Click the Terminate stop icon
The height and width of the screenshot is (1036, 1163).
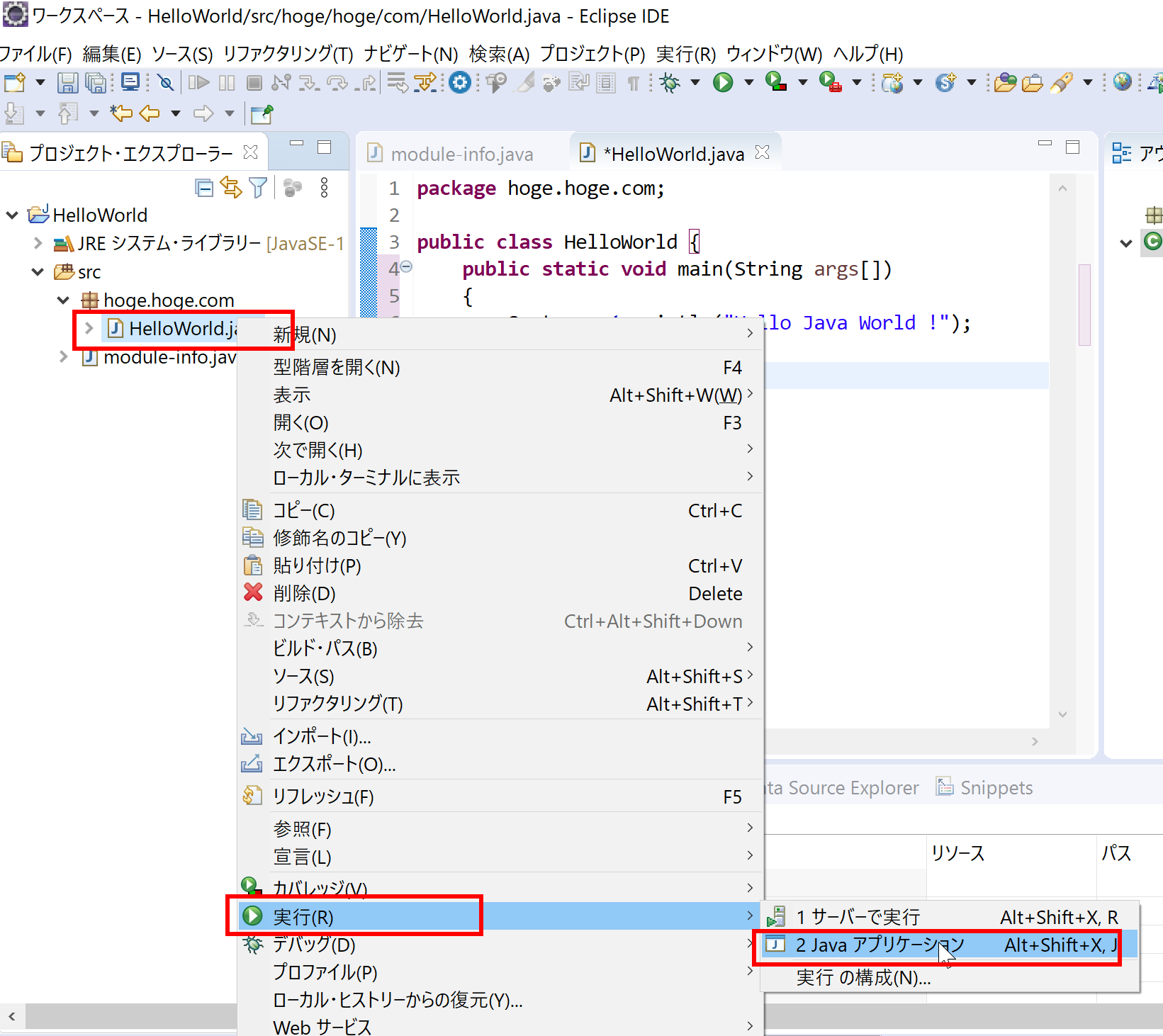coord(254,83)
